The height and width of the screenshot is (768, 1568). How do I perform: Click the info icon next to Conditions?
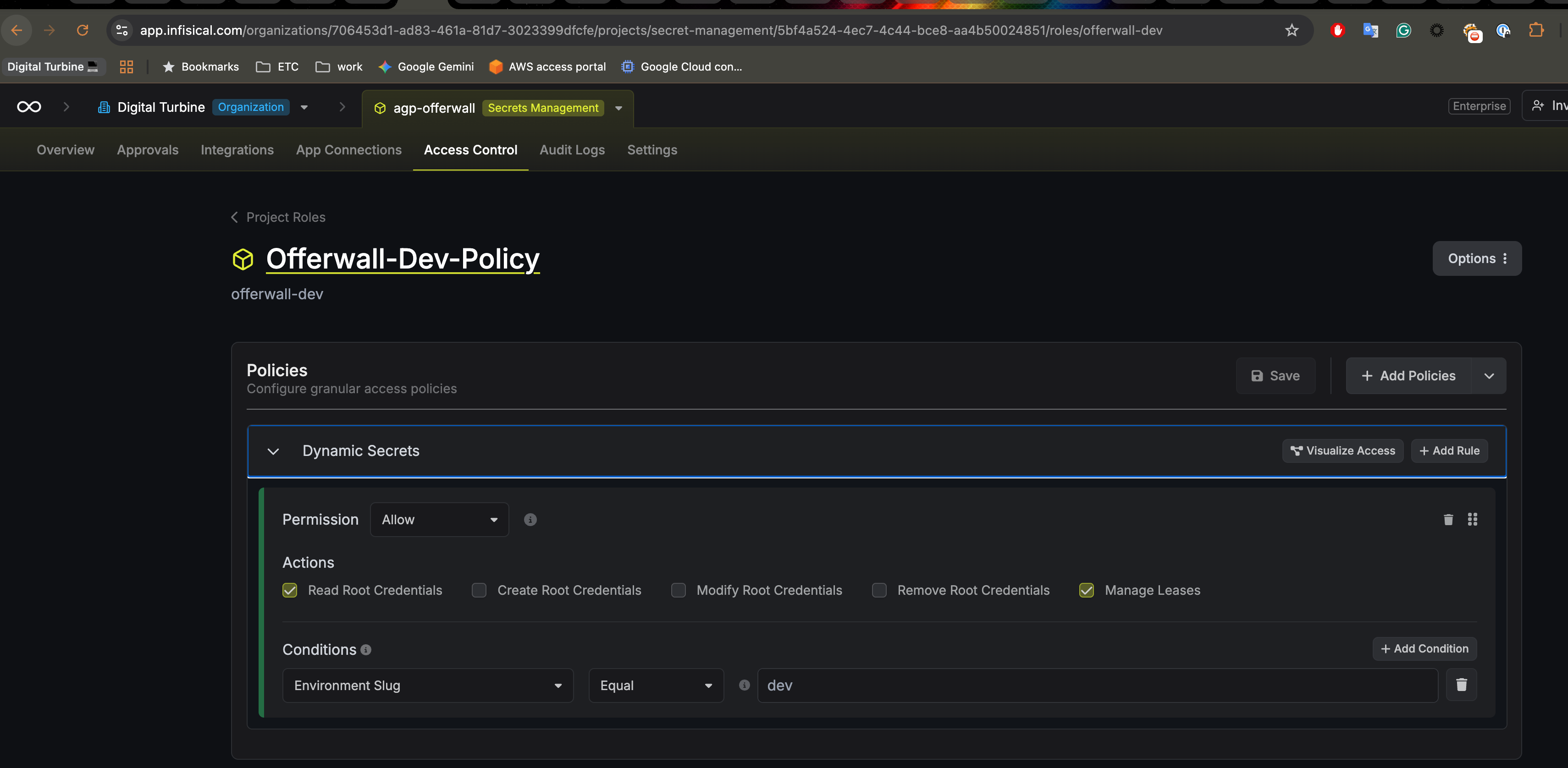pos(366,649)
